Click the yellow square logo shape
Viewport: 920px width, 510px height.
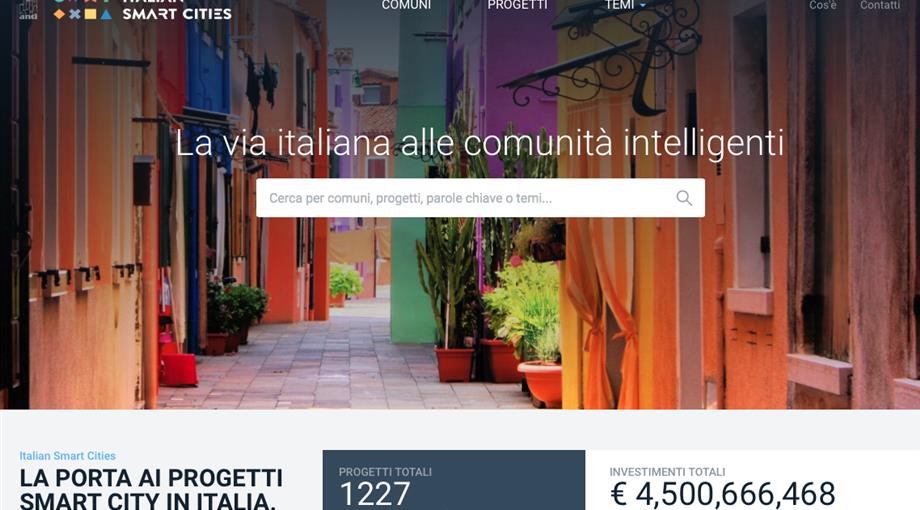90,14
